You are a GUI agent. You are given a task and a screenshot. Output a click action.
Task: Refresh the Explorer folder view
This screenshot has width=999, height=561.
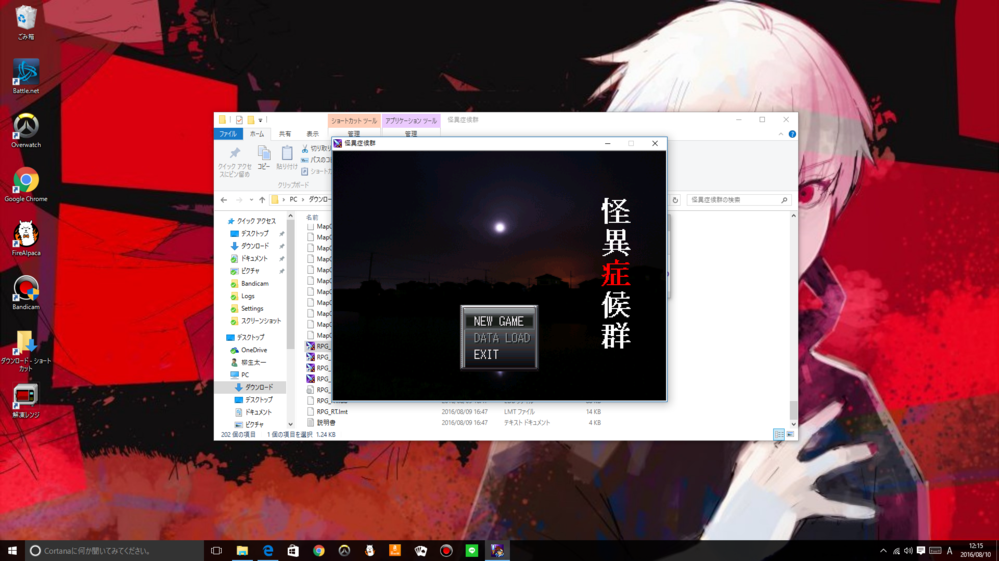click(675, 200)
